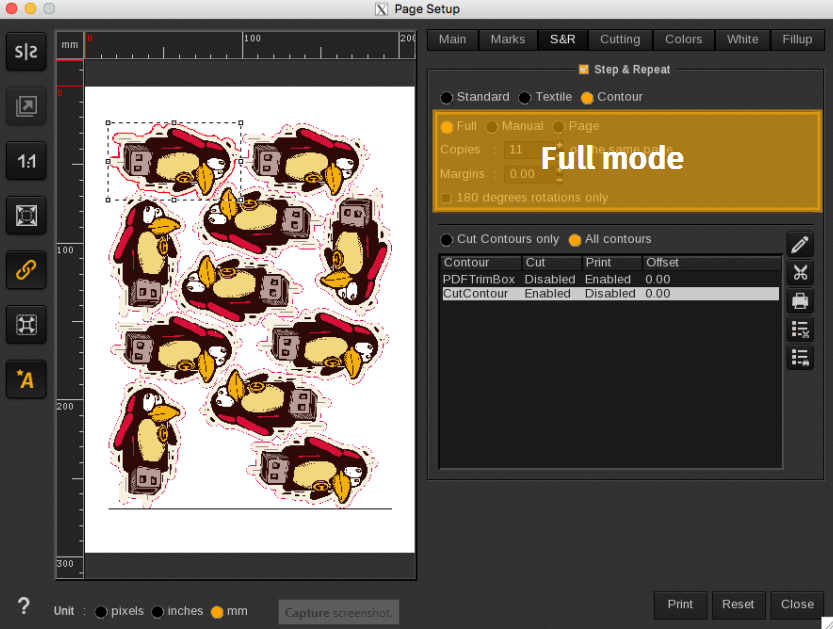Click the orange chain link icon
The height and width of the screenshot is (629, 833).
[26, 268]
